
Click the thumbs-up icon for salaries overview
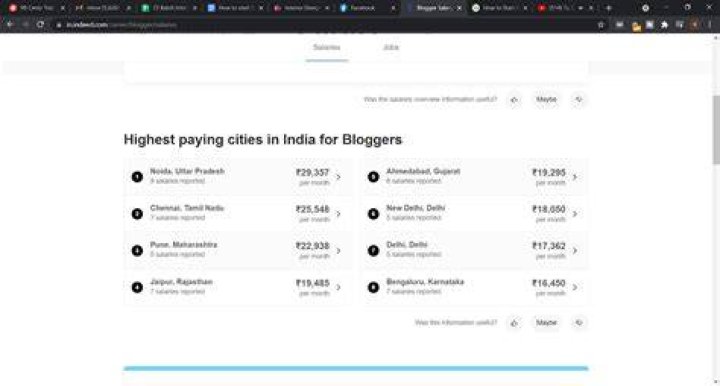pyautogui.click(x=514, y=100)
